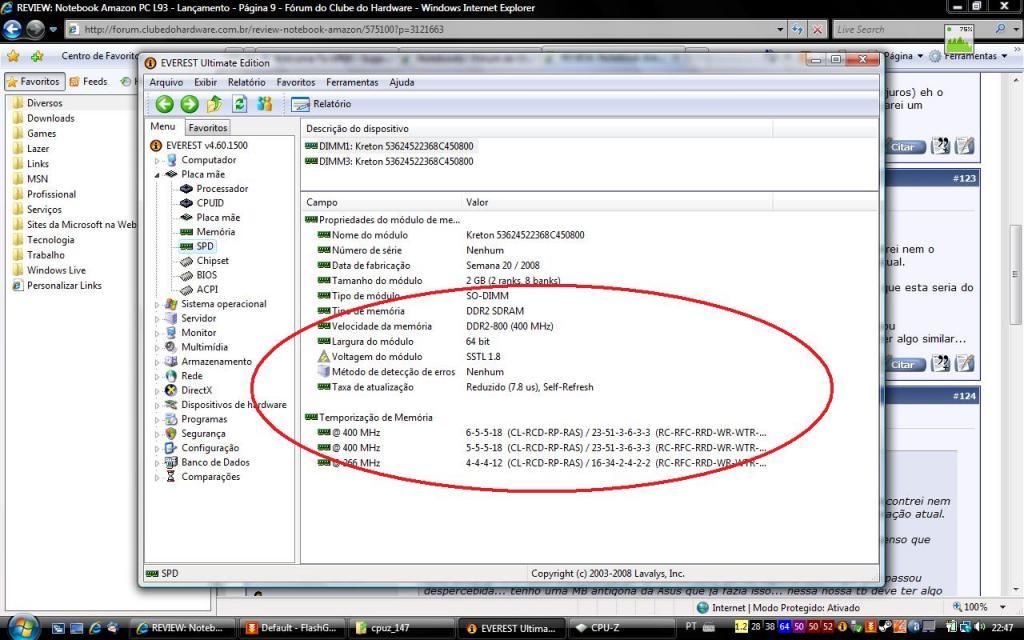Expand the Armazenamento tree node

(x=157, y=361)
